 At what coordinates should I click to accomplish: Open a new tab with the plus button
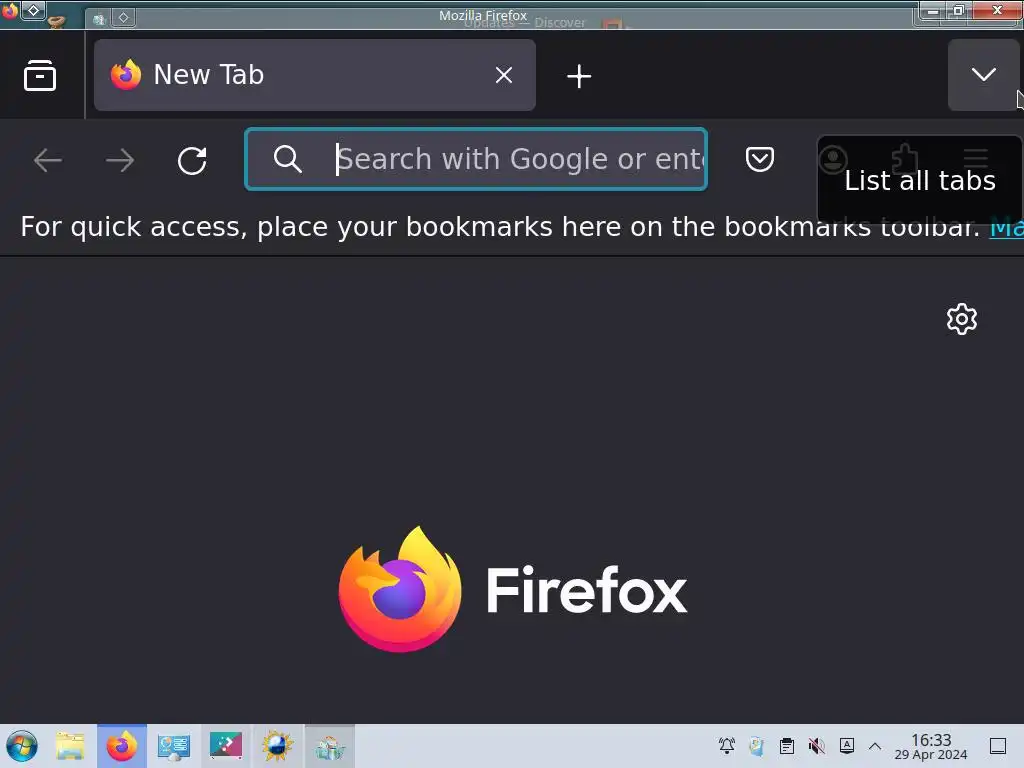[x=579, y=76]
